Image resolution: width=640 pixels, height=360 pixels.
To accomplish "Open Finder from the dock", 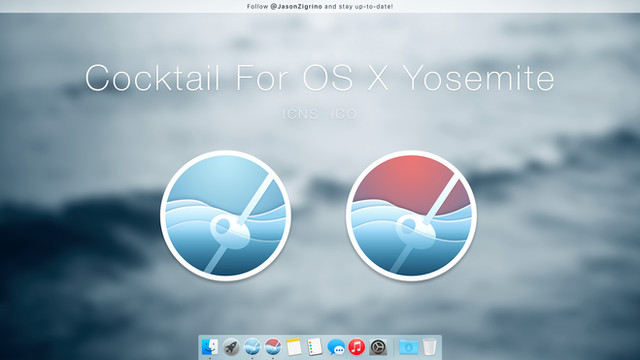I will [210, 347].
